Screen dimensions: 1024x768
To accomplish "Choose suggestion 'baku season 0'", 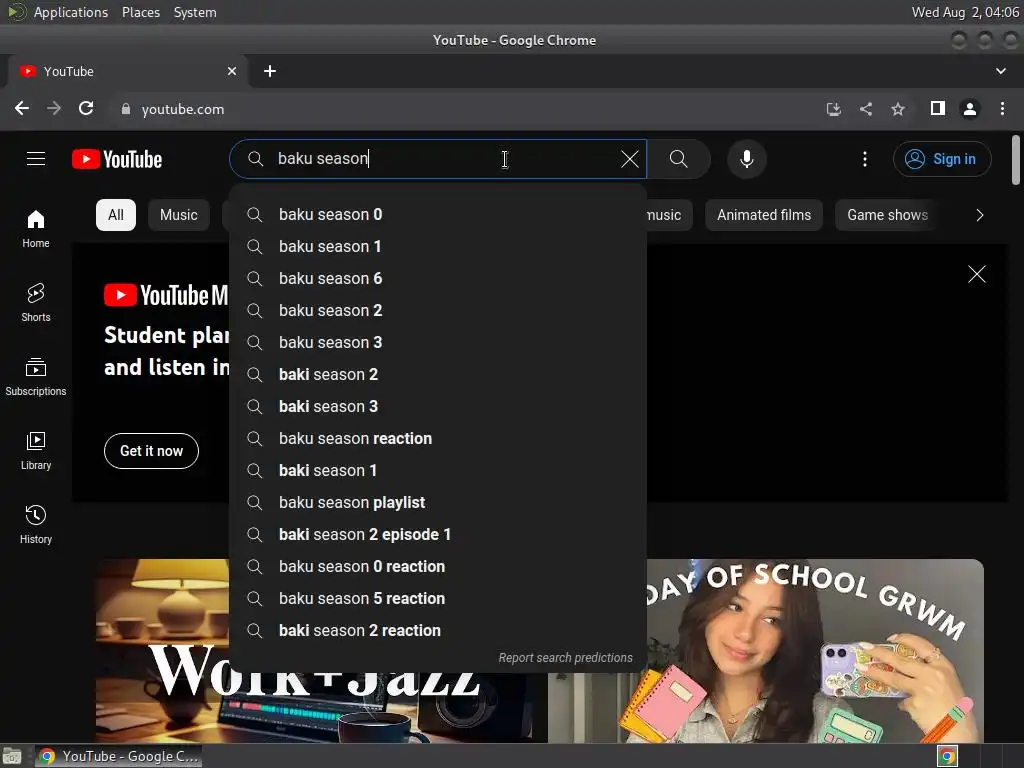I will pos(438,214).
